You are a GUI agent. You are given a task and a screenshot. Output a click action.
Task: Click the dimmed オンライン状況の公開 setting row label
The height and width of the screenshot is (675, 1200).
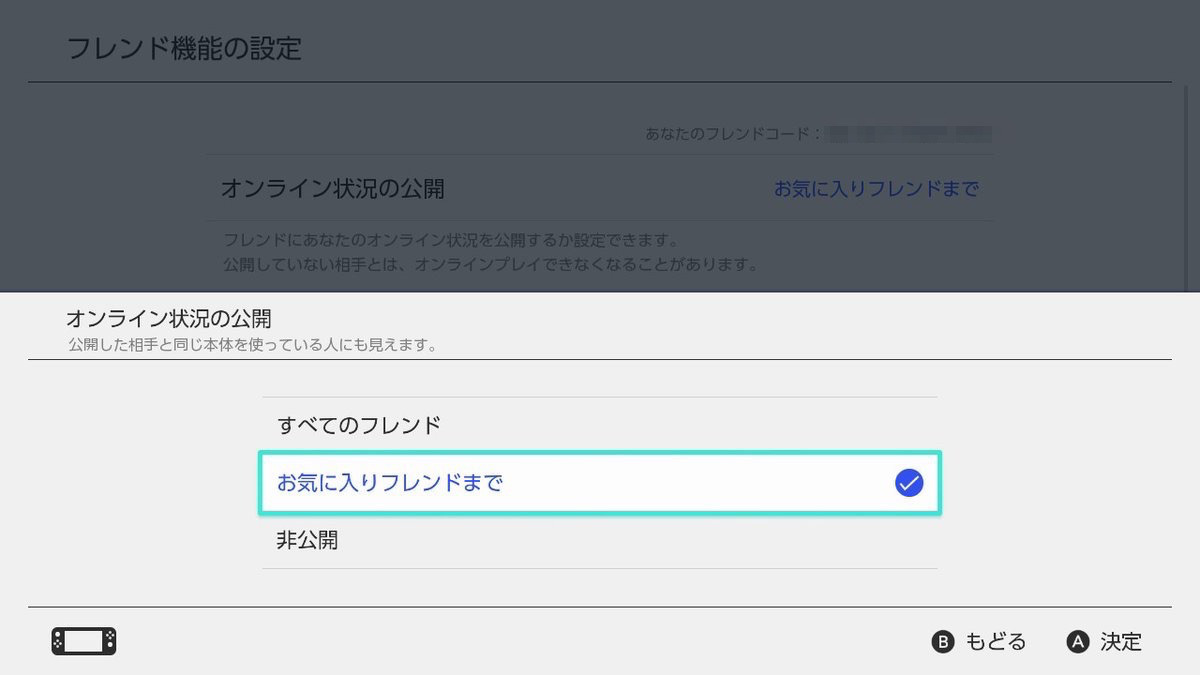click(332, 189)
